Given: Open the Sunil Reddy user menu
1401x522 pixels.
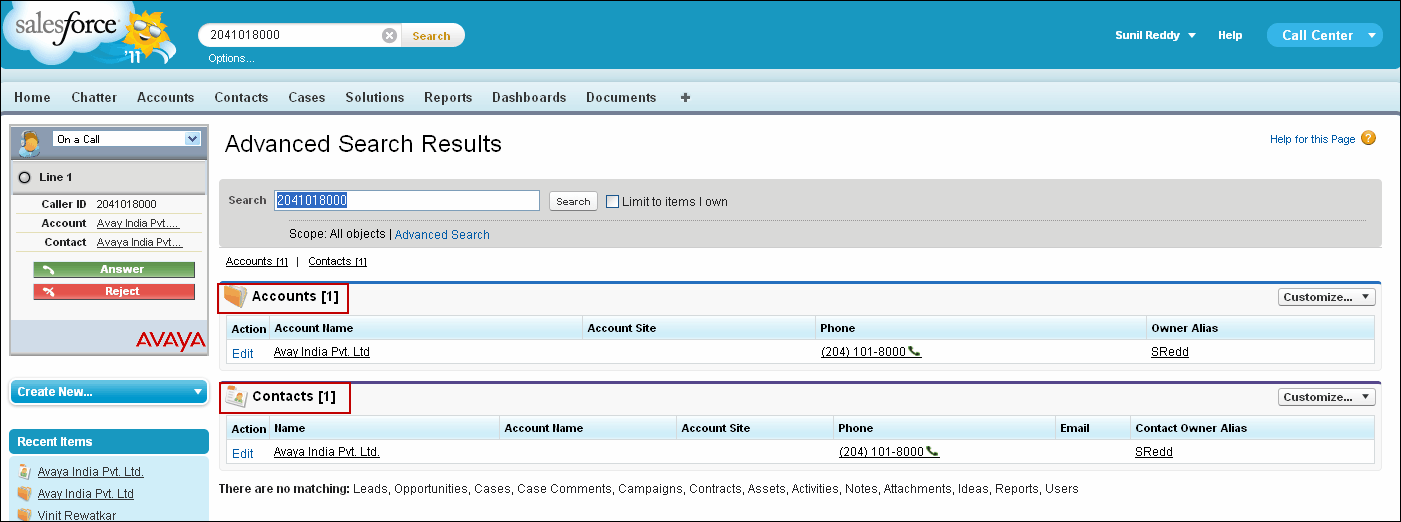Looking at the screenshot, I should (1155, 35).
